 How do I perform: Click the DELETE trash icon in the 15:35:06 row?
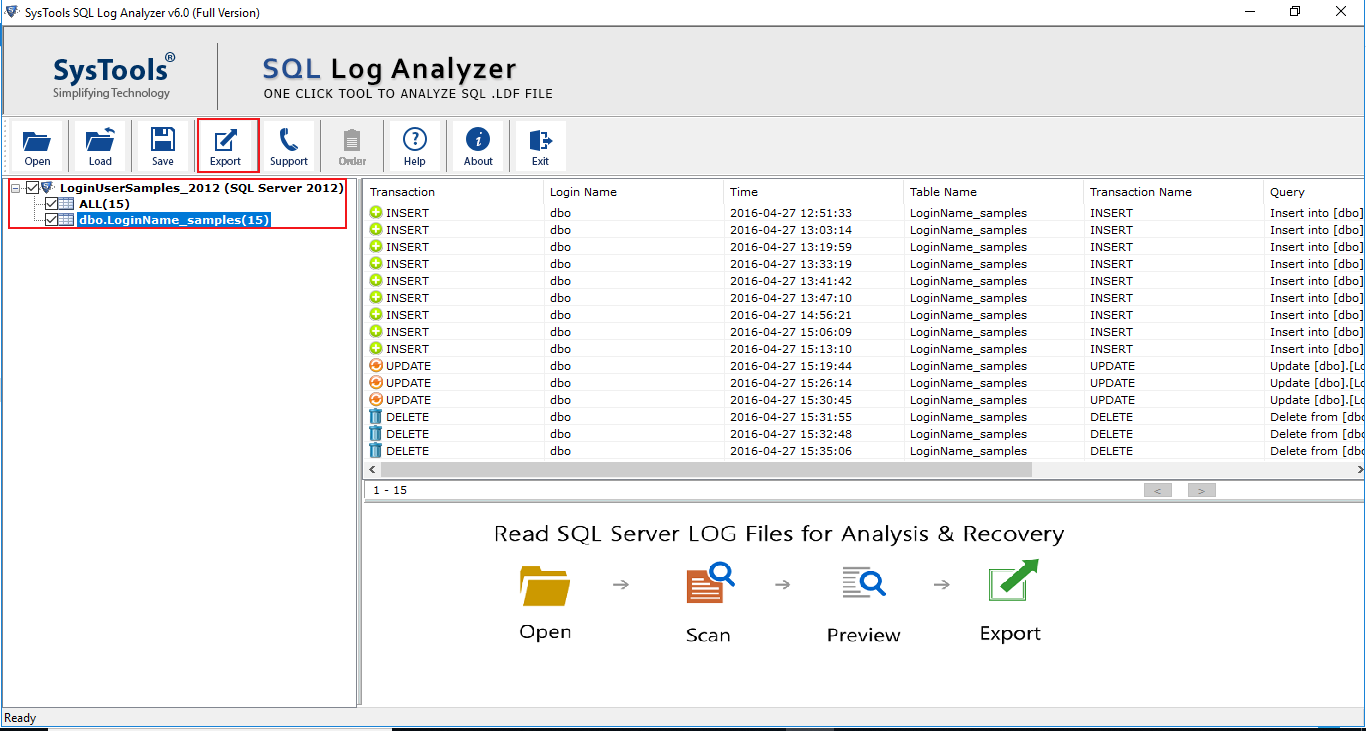point(376,451)
